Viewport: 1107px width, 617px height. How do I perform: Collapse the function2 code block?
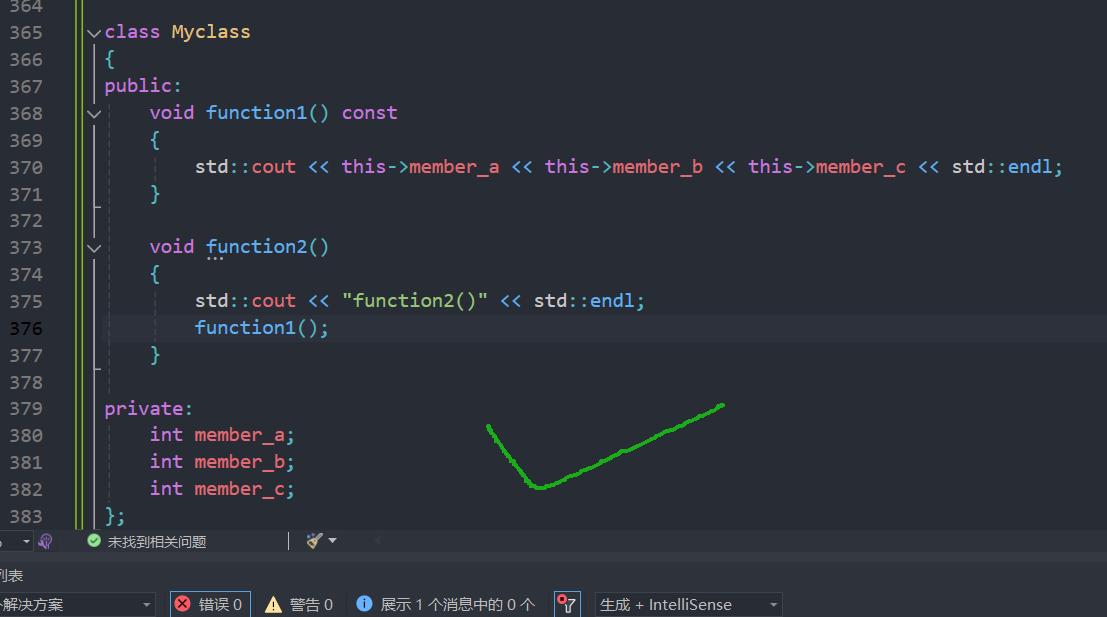click(93, 248)
